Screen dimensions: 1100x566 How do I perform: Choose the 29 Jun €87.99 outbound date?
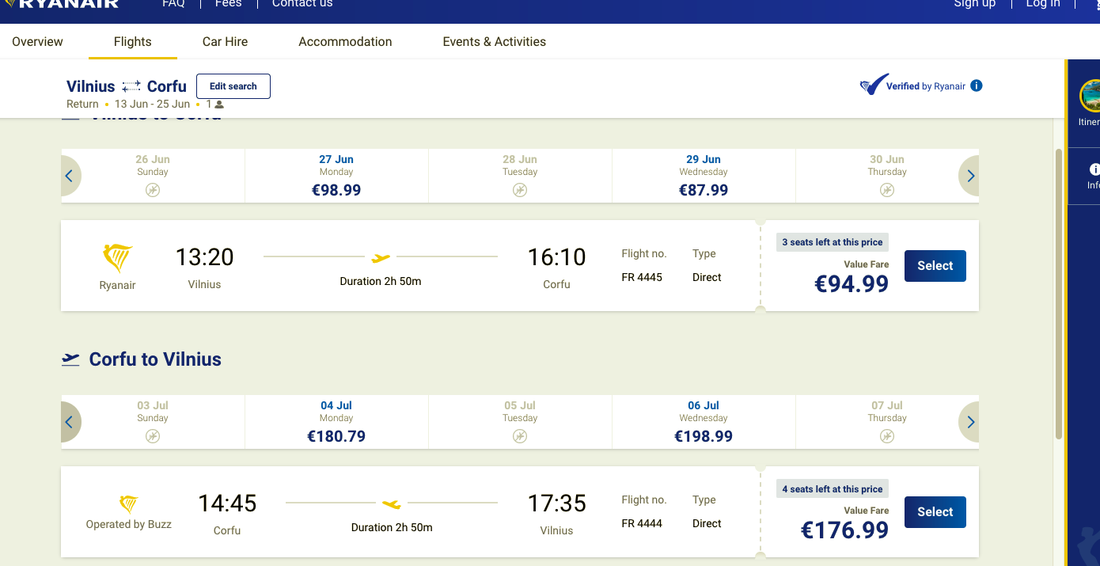tap(703, 176)
